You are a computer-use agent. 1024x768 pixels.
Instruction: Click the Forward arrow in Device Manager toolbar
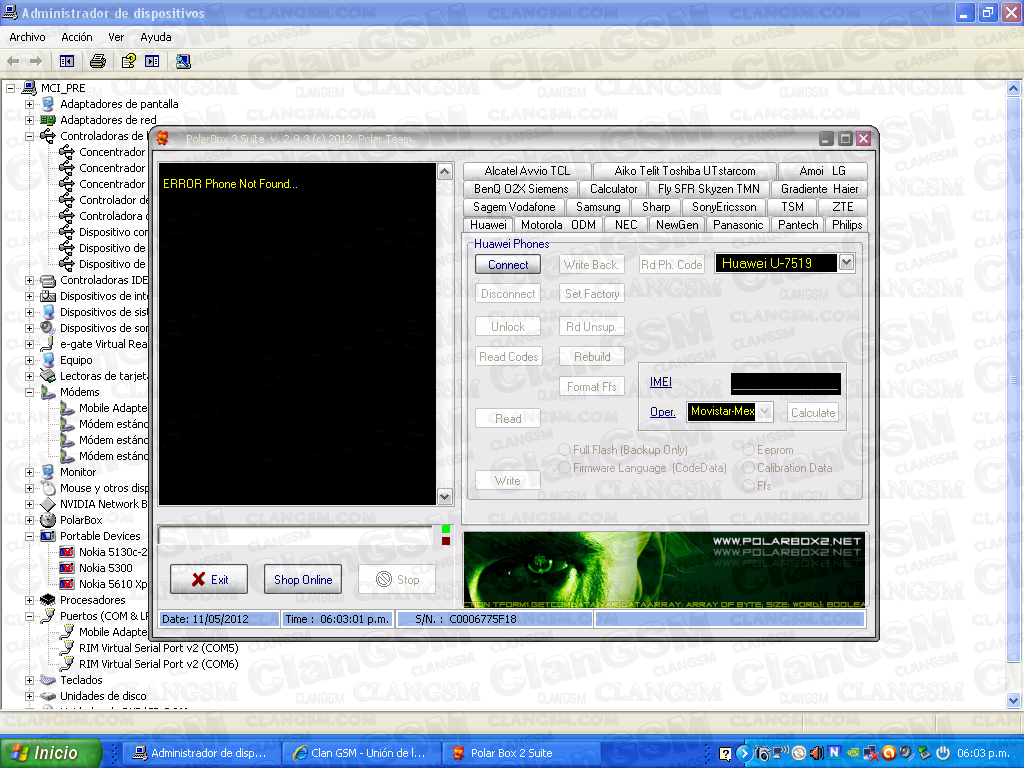37,61
